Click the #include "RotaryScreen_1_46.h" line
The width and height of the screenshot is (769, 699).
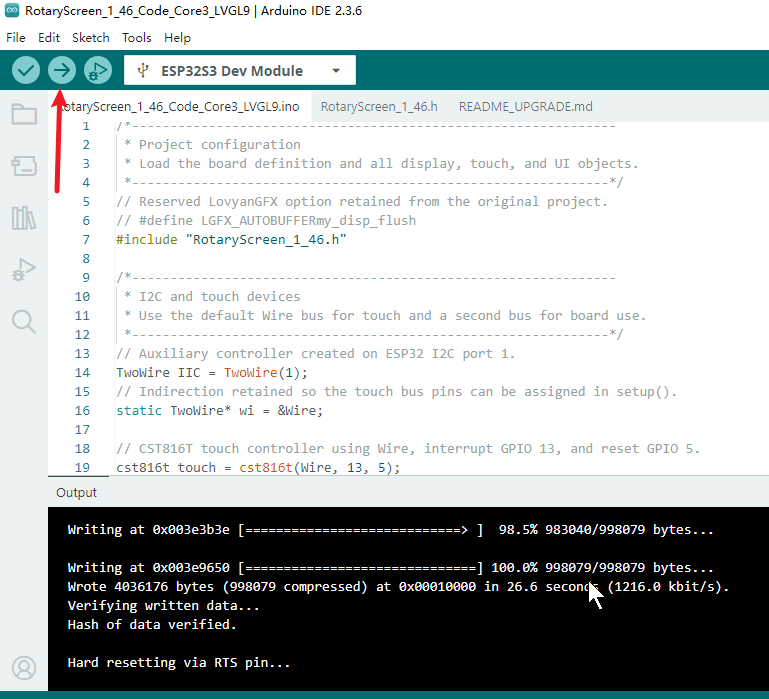[x=231, y=239]
